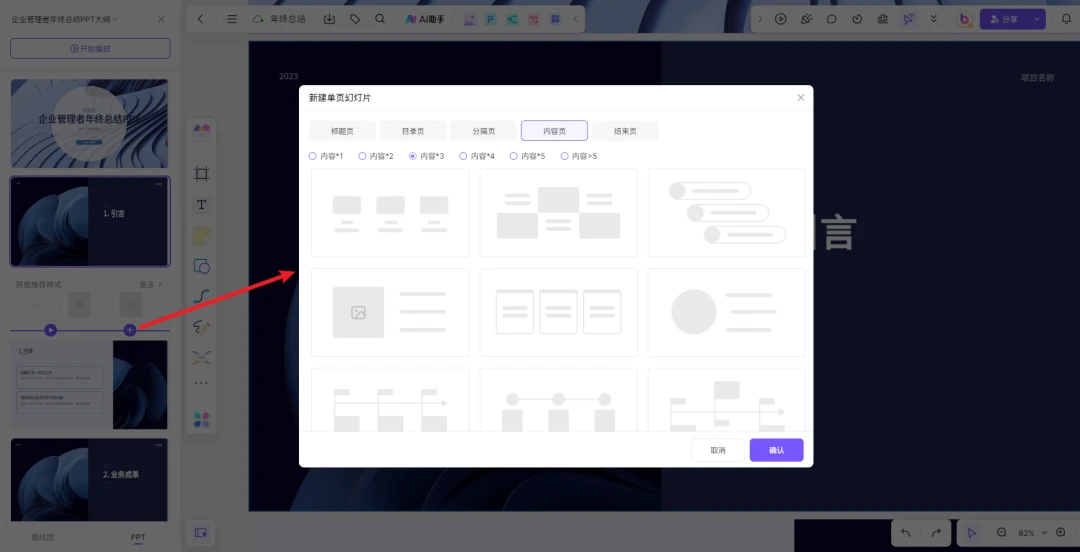1080x552 pixels.
Task: Open the AI助手 assistant
Action: pyautogui.click(x=424, y=19)
